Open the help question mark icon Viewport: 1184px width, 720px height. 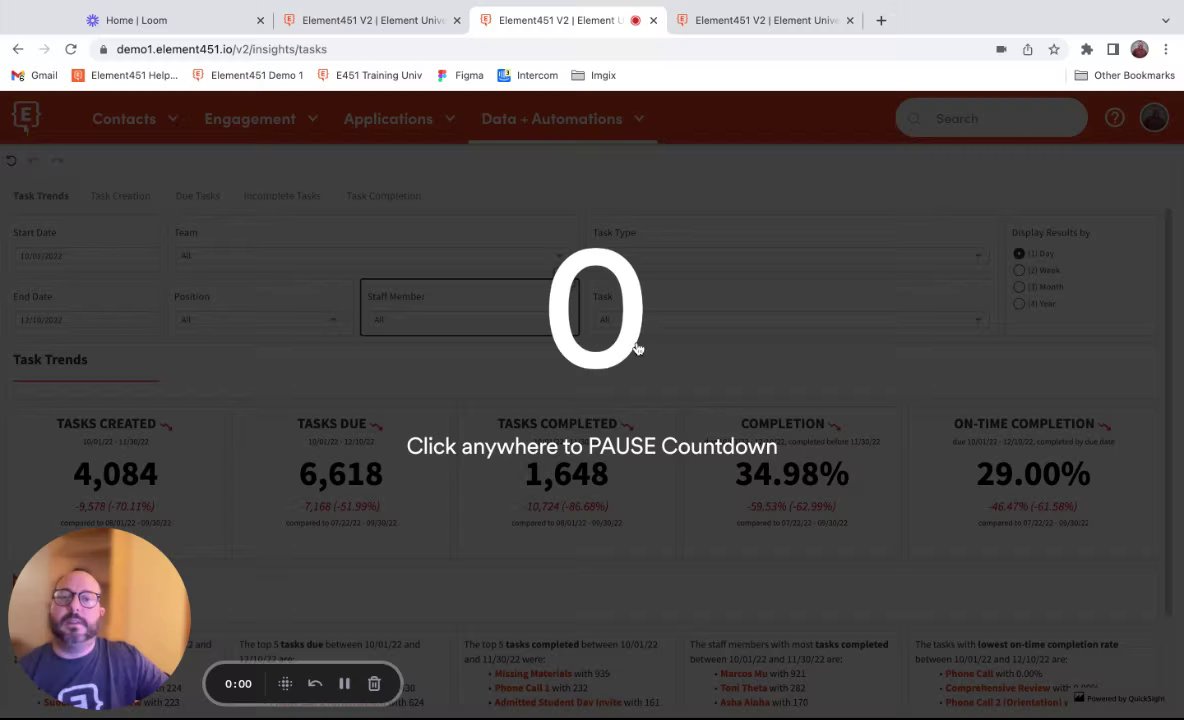[1115, 118]
